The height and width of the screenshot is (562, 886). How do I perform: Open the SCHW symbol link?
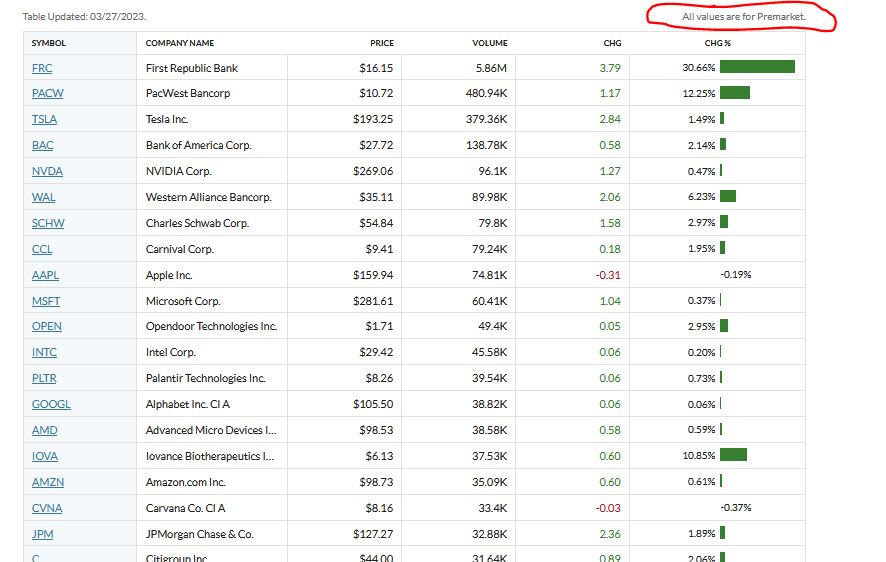[48, 224]
